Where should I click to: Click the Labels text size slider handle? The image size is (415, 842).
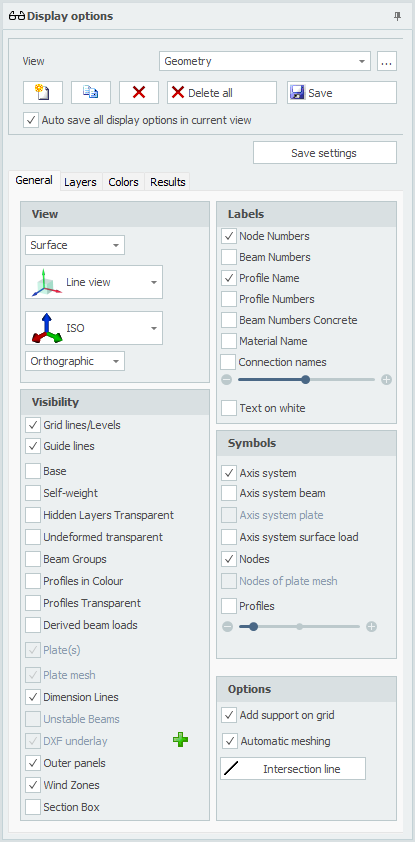[x=305, y=380]
